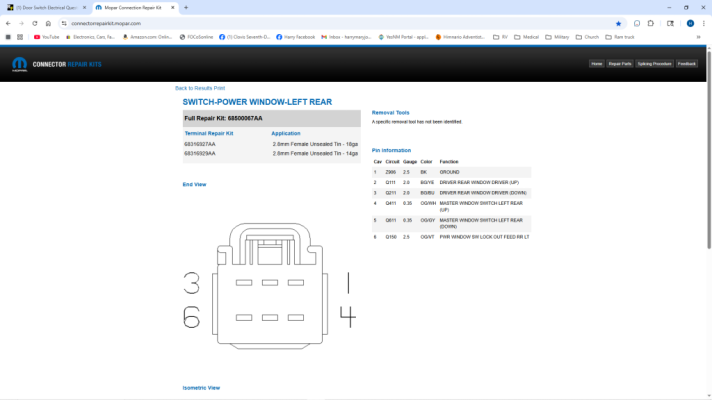Click circuit Q611 in the pin table
Screen dimensions: 712x400
(x=391, y=220)
